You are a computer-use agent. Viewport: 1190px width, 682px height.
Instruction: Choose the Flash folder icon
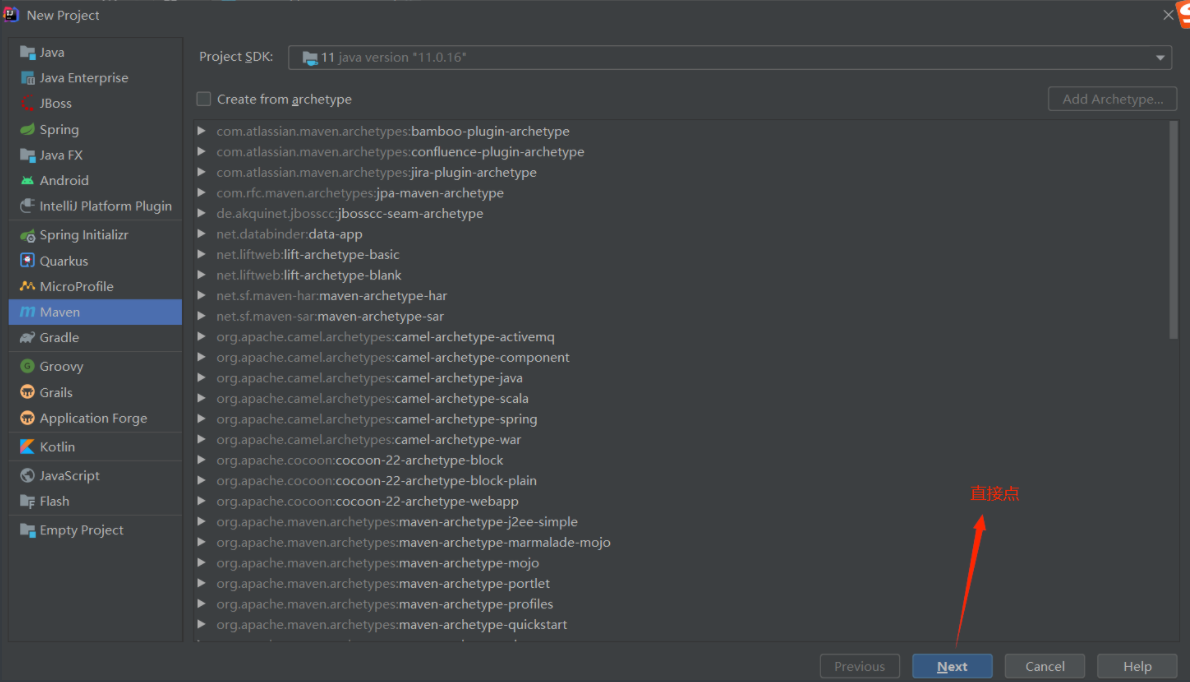[28, 501]
